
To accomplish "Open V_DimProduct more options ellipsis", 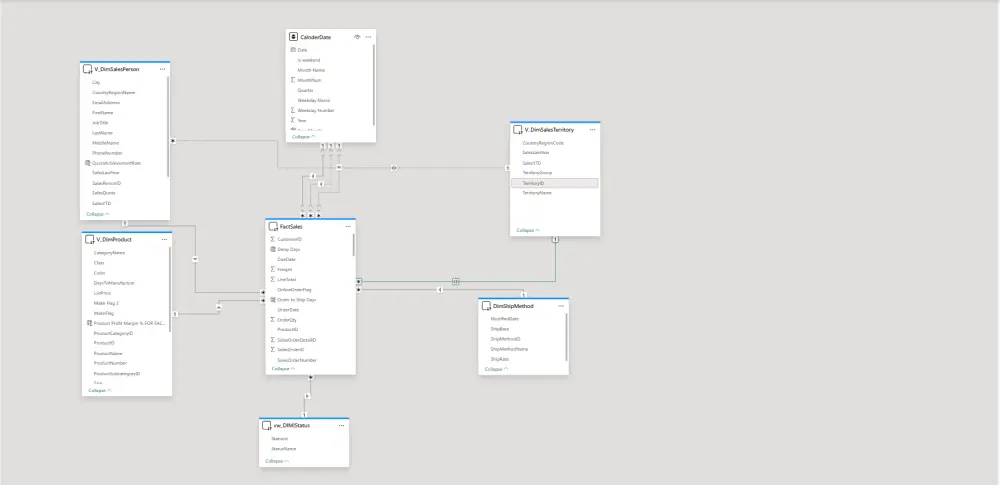I will click(165, 239).
